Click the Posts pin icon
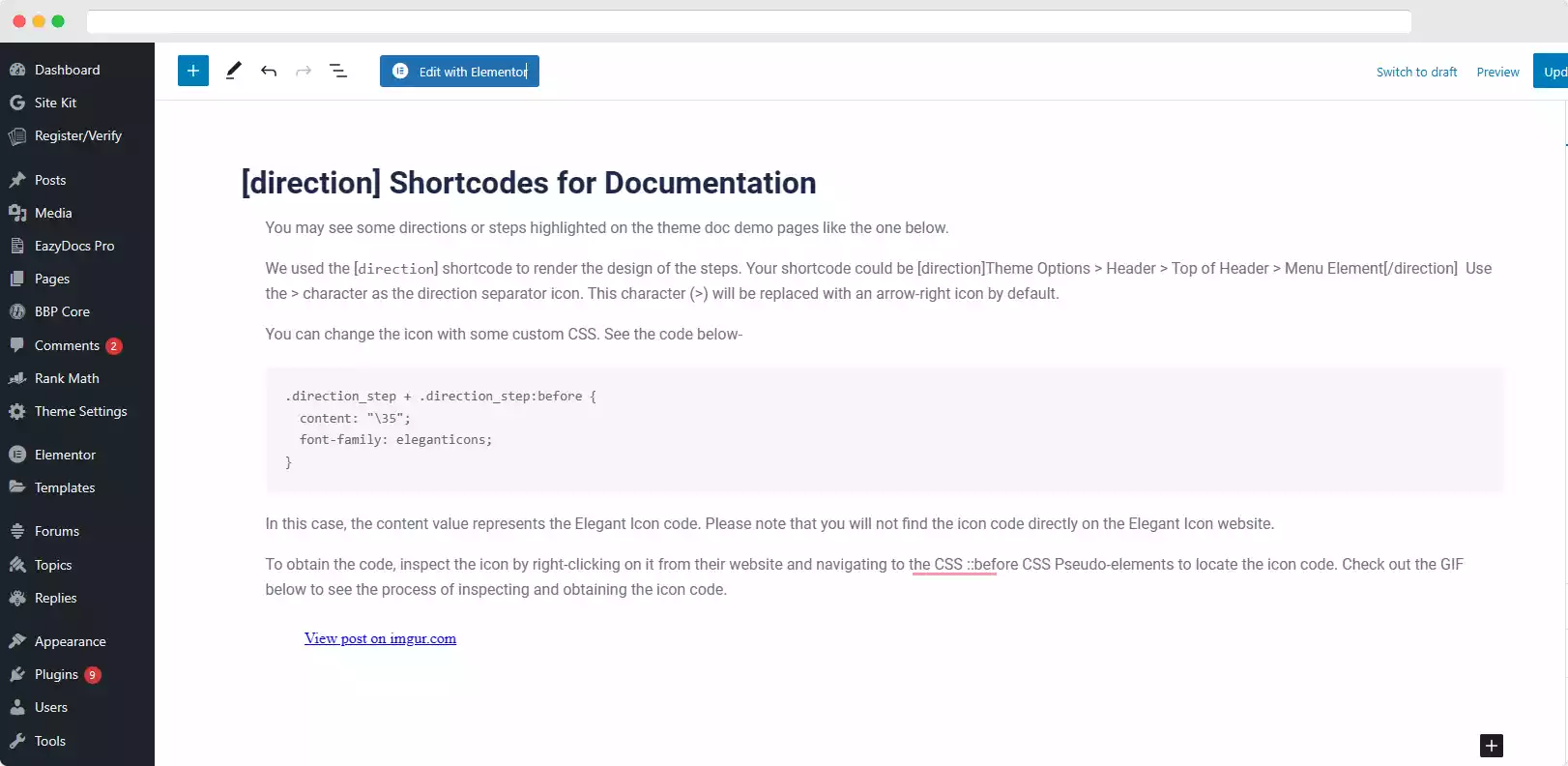The image size is (1568, 766). pyautogui.click(x=17, y=180)
